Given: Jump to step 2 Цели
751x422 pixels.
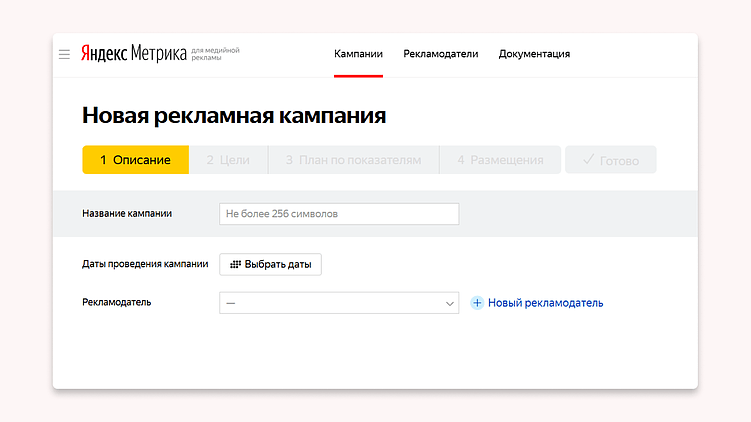Looking at the screenshot, I should point(228,160).
